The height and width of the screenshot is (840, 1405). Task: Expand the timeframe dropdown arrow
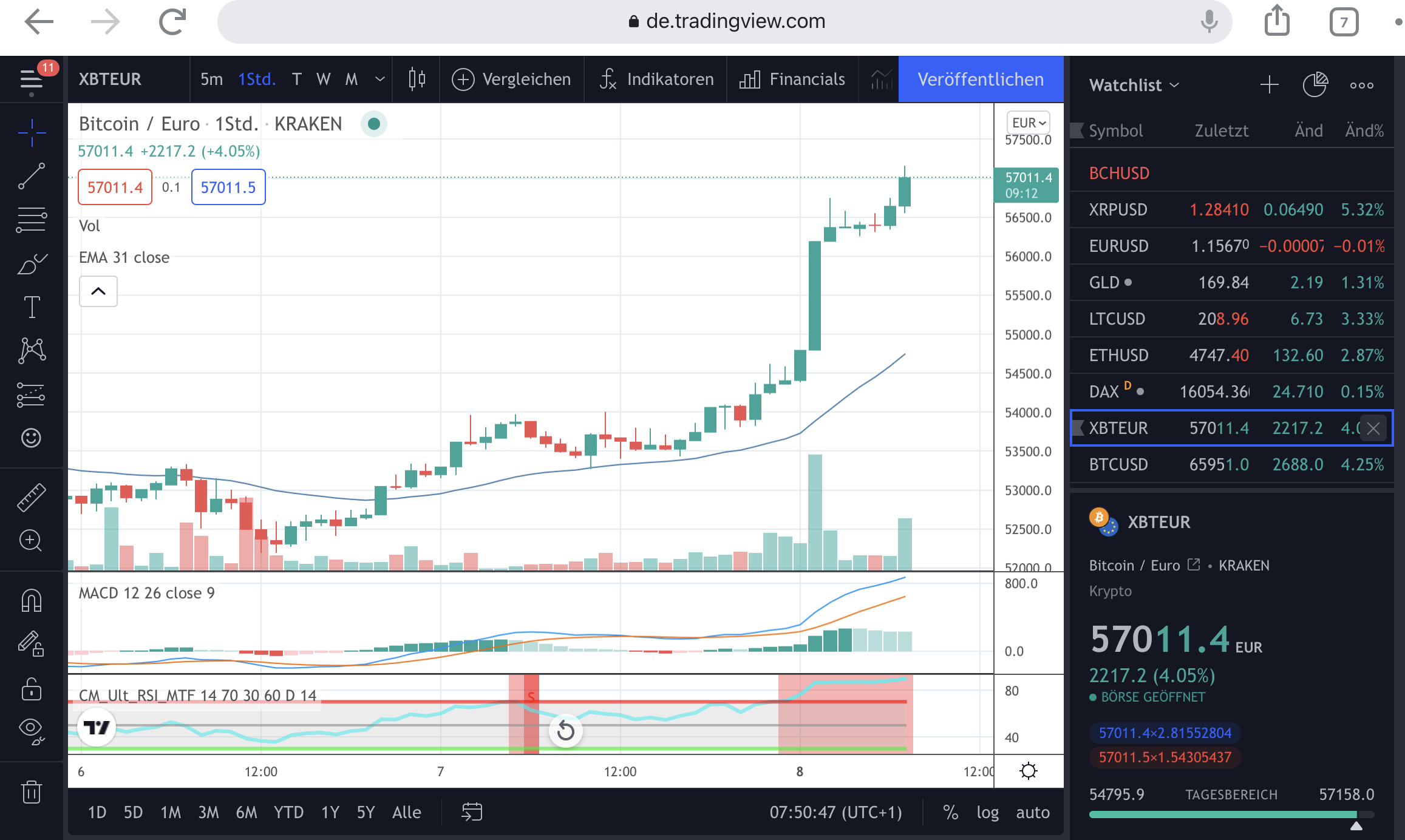(x=380, y=79)
